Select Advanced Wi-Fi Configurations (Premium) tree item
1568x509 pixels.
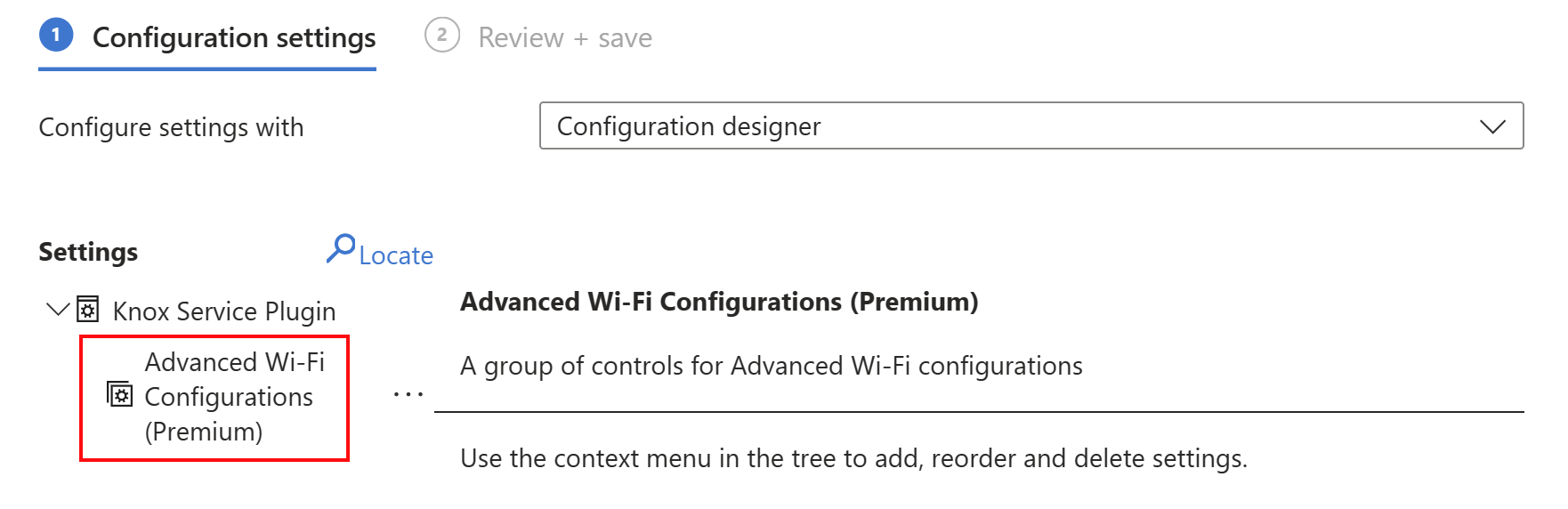click(214, 398)
